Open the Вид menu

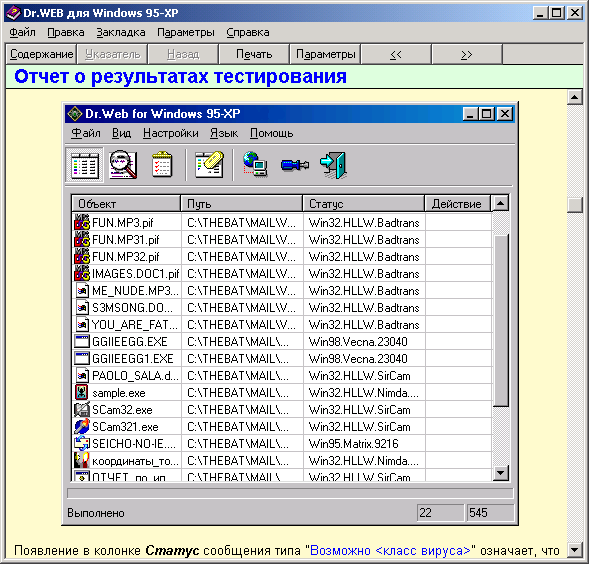121,133
